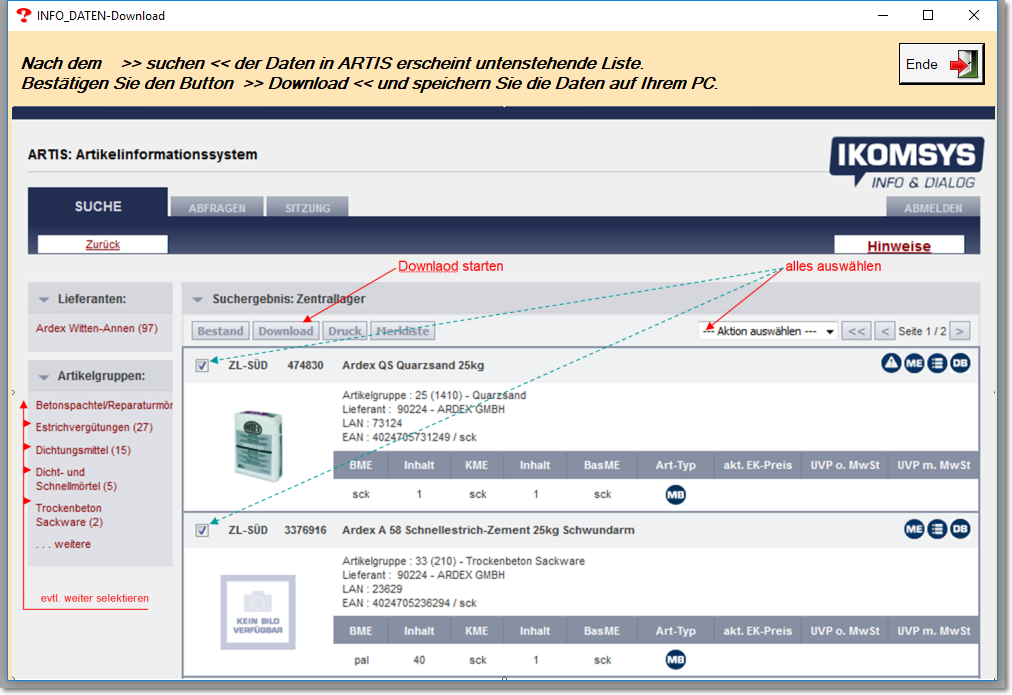
Task: Select Dicht- und Schnellmörtel (5) group
Action: pyautogui.click(x=76, y=479)
